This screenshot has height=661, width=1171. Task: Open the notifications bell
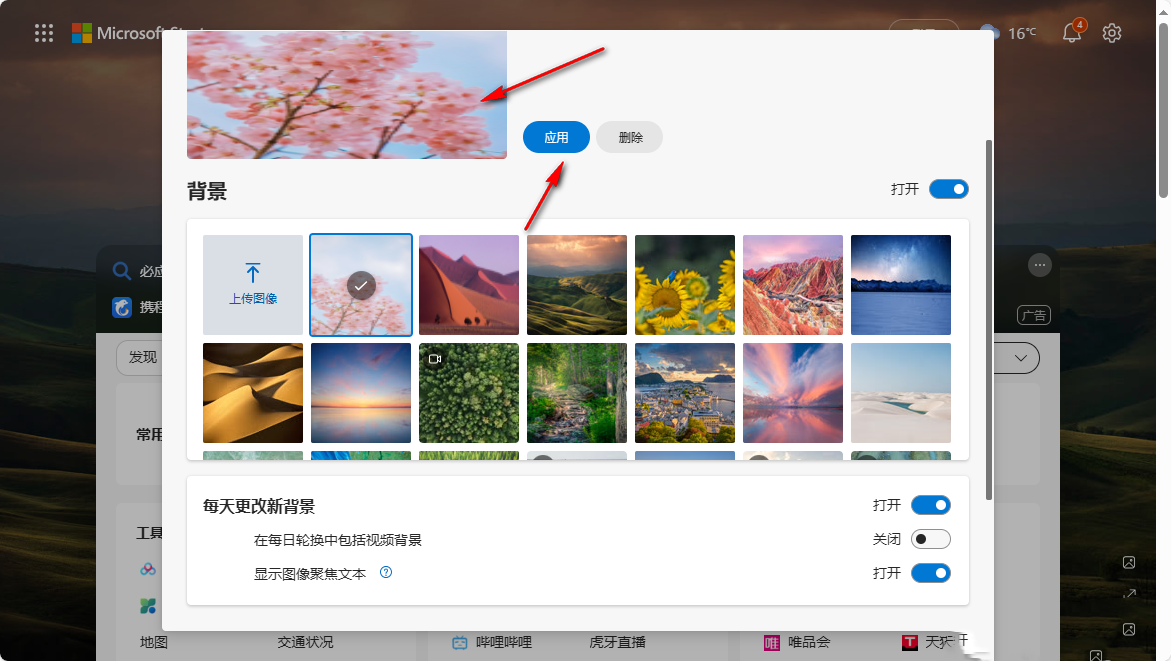click(1072, 32)
